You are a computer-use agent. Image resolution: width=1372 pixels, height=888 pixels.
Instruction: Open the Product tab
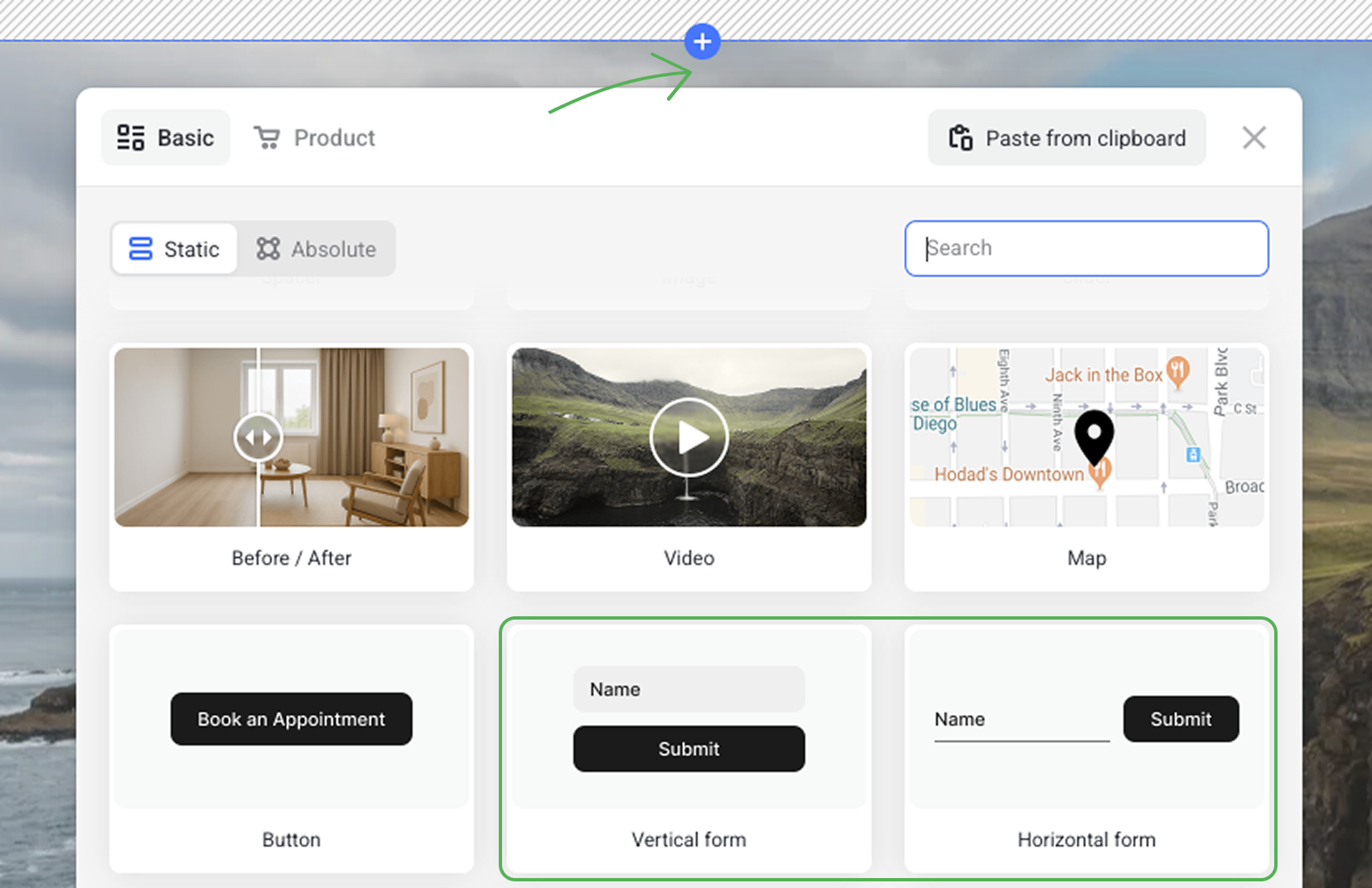315,138
